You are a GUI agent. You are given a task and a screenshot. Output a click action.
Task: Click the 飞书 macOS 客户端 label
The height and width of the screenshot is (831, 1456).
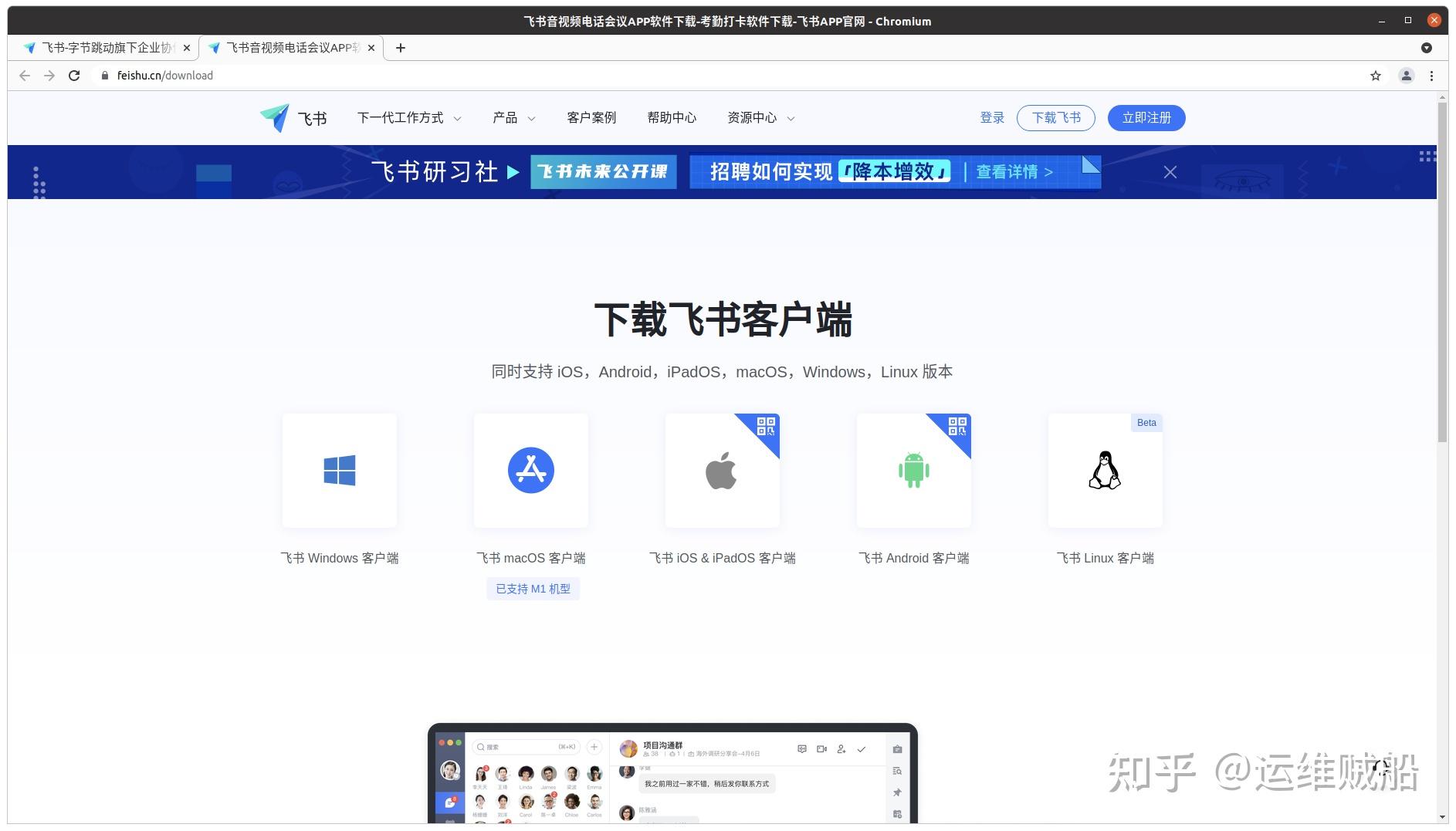[531, 558]
